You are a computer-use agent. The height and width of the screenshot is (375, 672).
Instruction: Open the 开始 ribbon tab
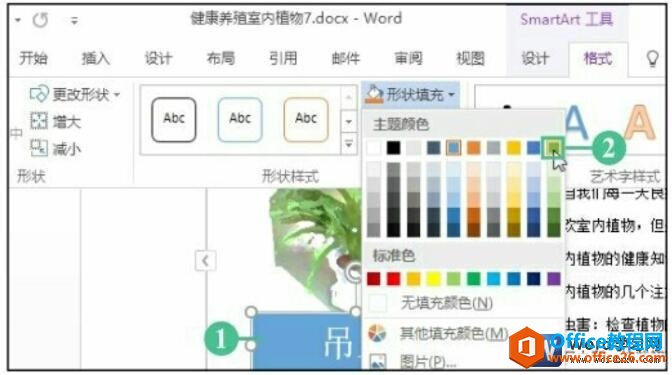(33, 58)
